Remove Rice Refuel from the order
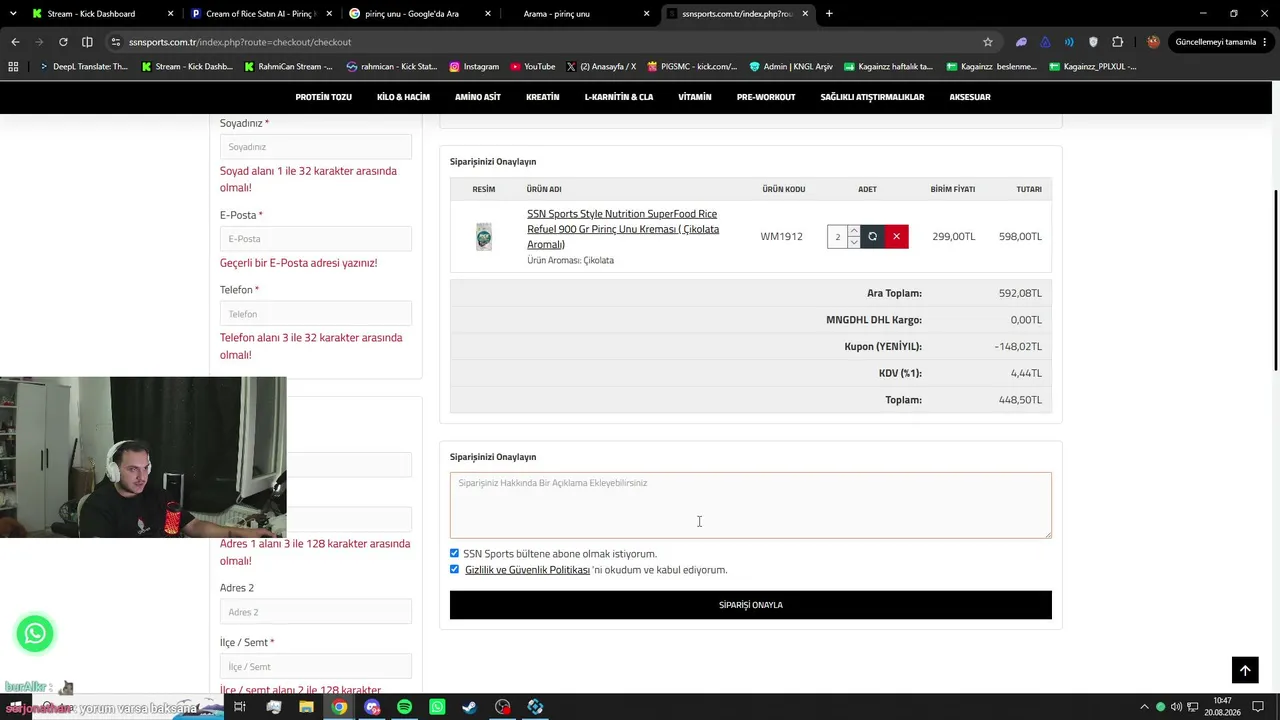Screen dimensions: 1280x720 point(896,237)
